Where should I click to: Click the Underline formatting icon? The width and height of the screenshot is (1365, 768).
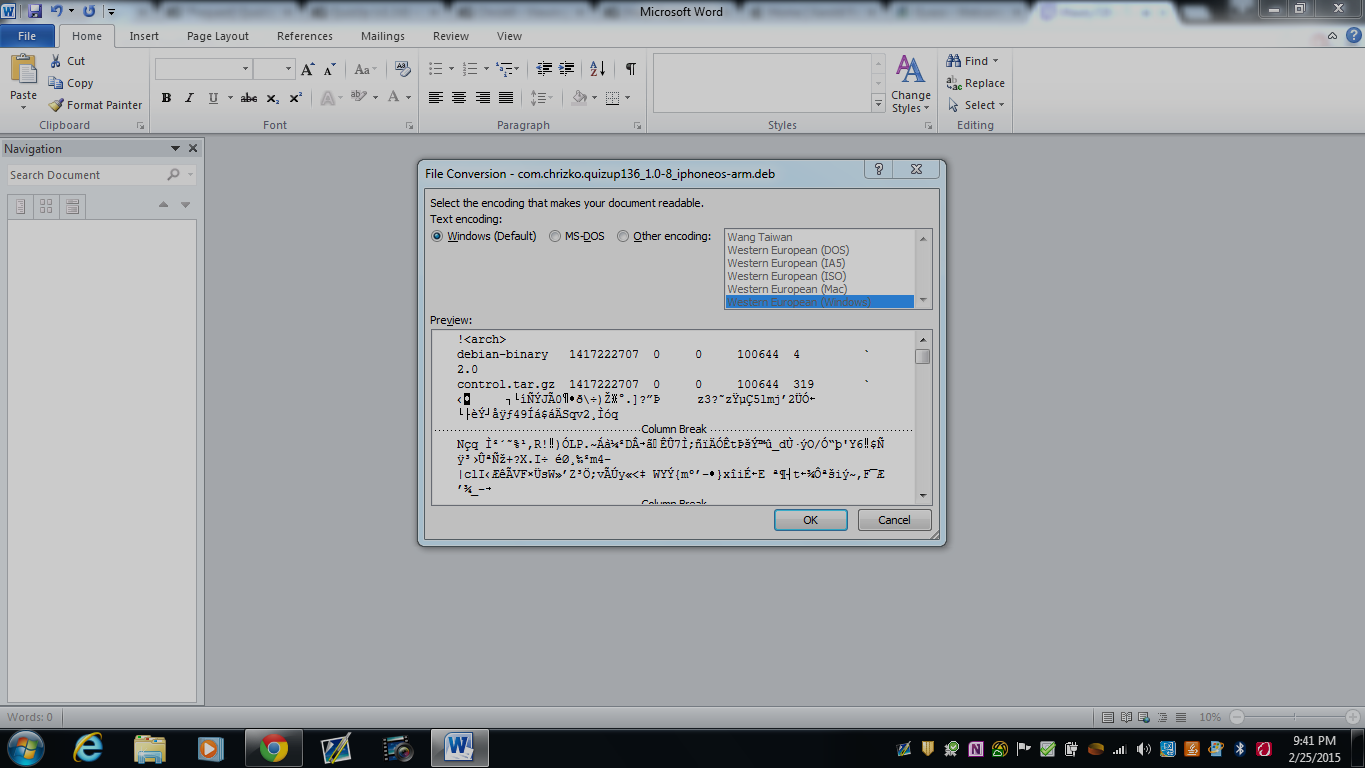click(x=213, y=98)
